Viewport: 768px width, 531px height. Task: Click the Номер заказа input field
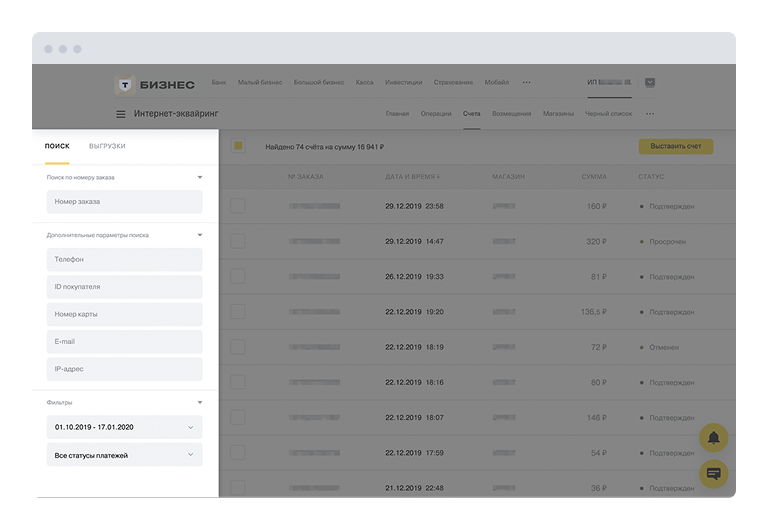124,201
